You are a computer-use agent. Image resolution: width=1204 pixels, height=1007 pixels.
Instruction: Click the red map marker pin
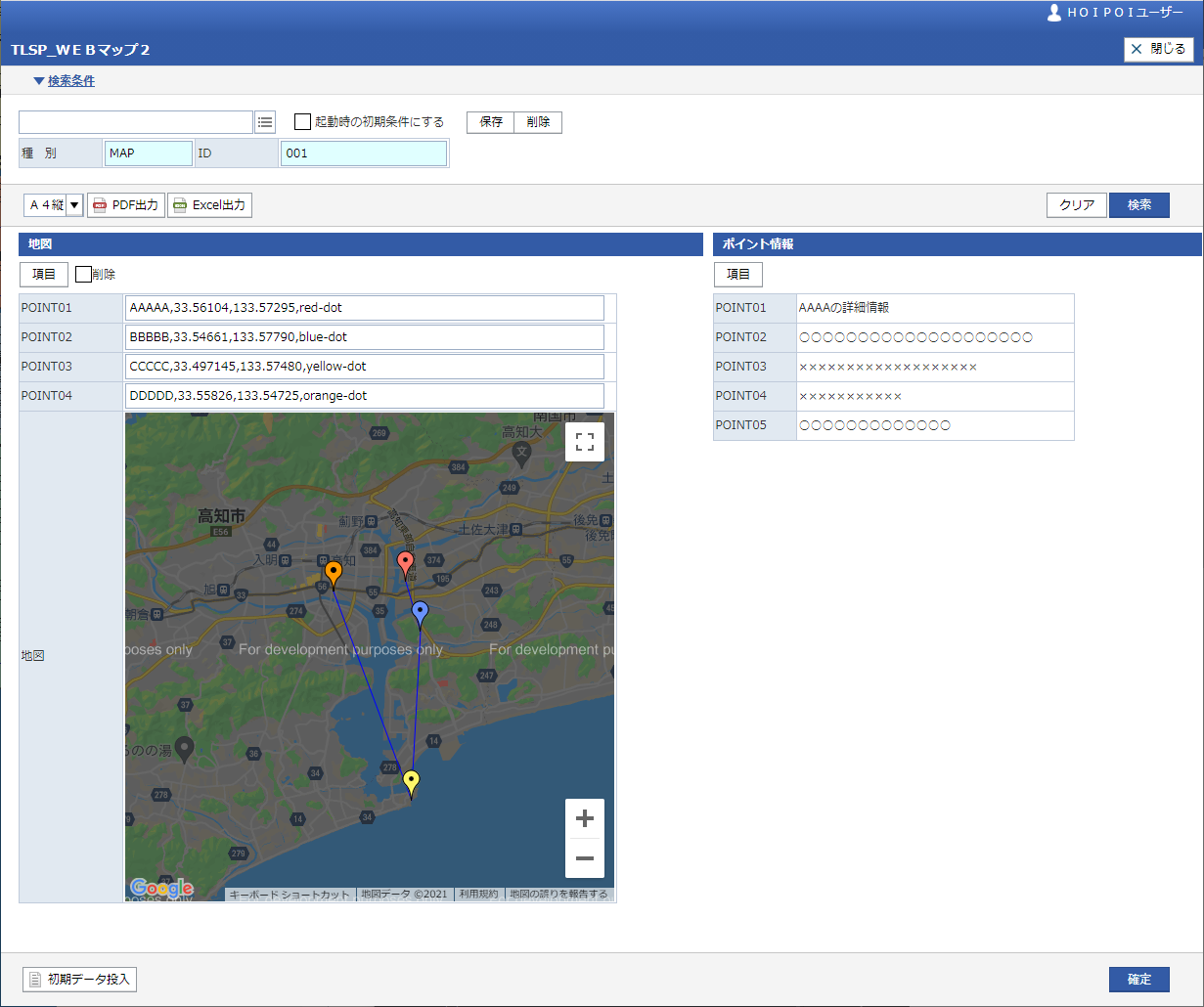405,564
